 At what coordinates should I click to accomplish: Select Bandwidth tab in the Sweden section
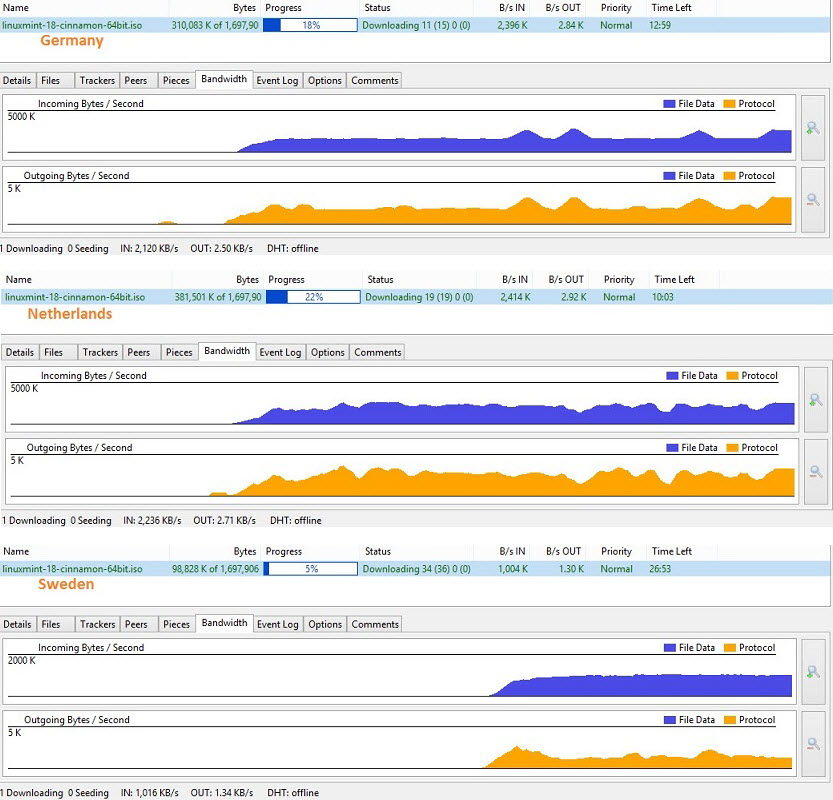coord(225,623)
